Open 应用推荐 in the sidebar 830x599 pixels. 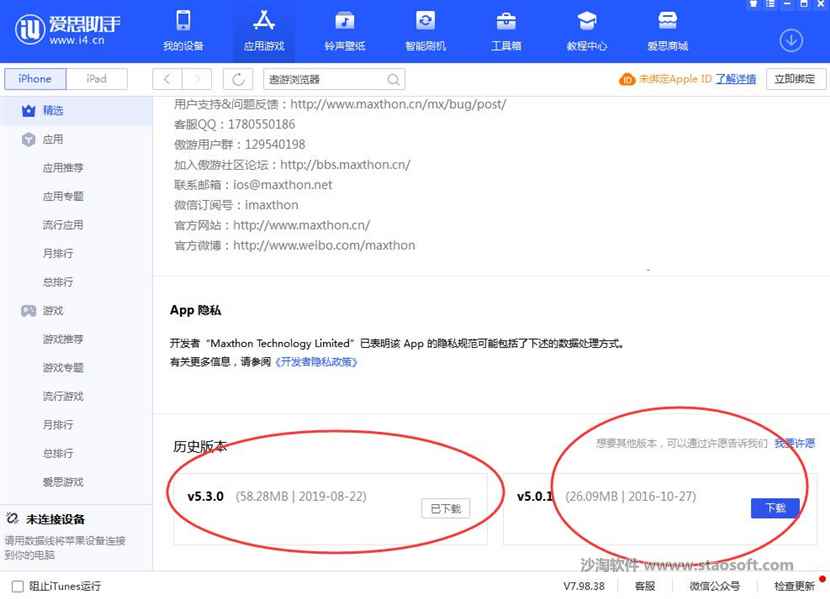[63, 168]
